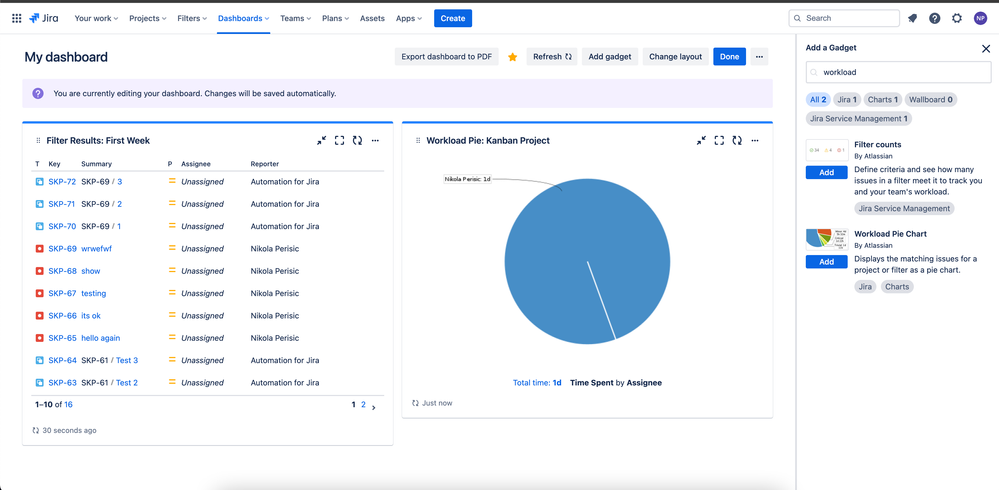999x490 pixels.
Task: Click the subtask icon for SKP-72
Action: tap(40, 182)
